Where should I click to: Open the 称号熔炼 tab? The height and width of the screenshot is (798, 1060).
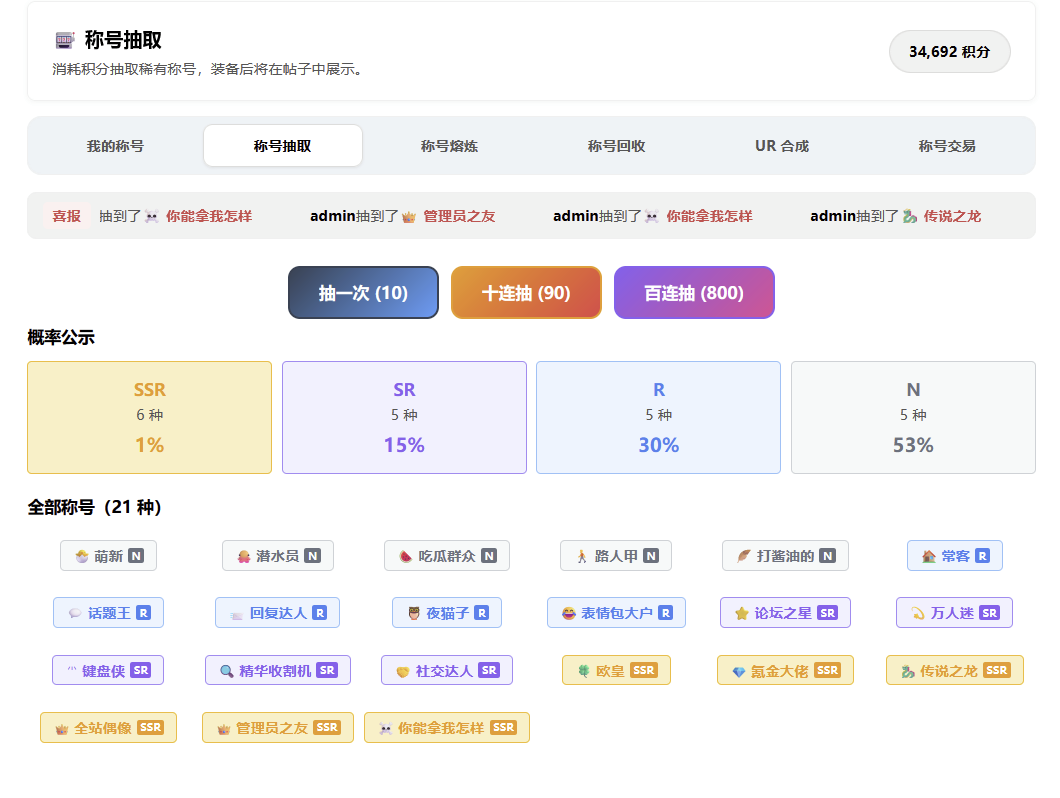coord(450,146)
